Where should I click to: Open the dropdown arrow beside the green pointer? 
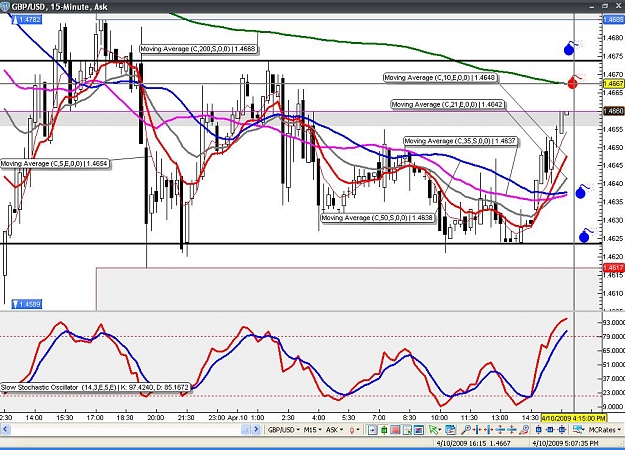(x=439, y=430)
